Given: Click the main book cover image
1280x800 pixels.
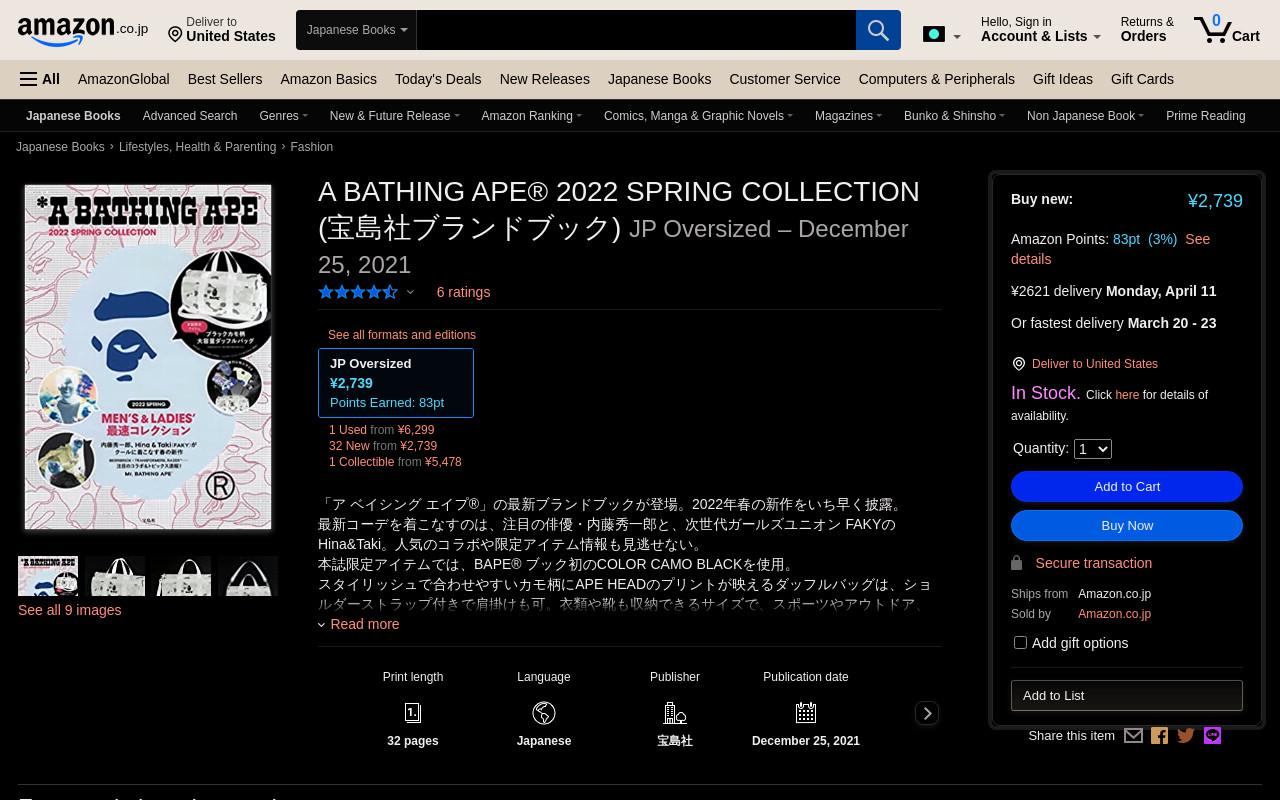Looking at the screenshot, I should click(x=148, y=357).
